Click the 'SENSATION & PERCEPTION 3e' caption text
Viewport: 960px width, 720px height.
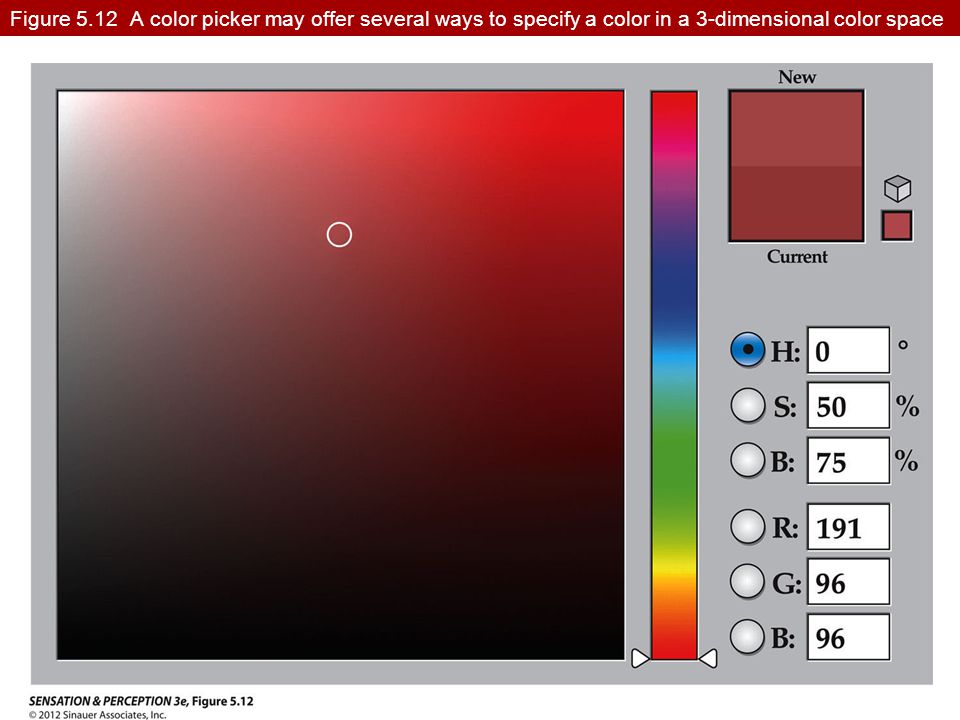pos(107,701)
